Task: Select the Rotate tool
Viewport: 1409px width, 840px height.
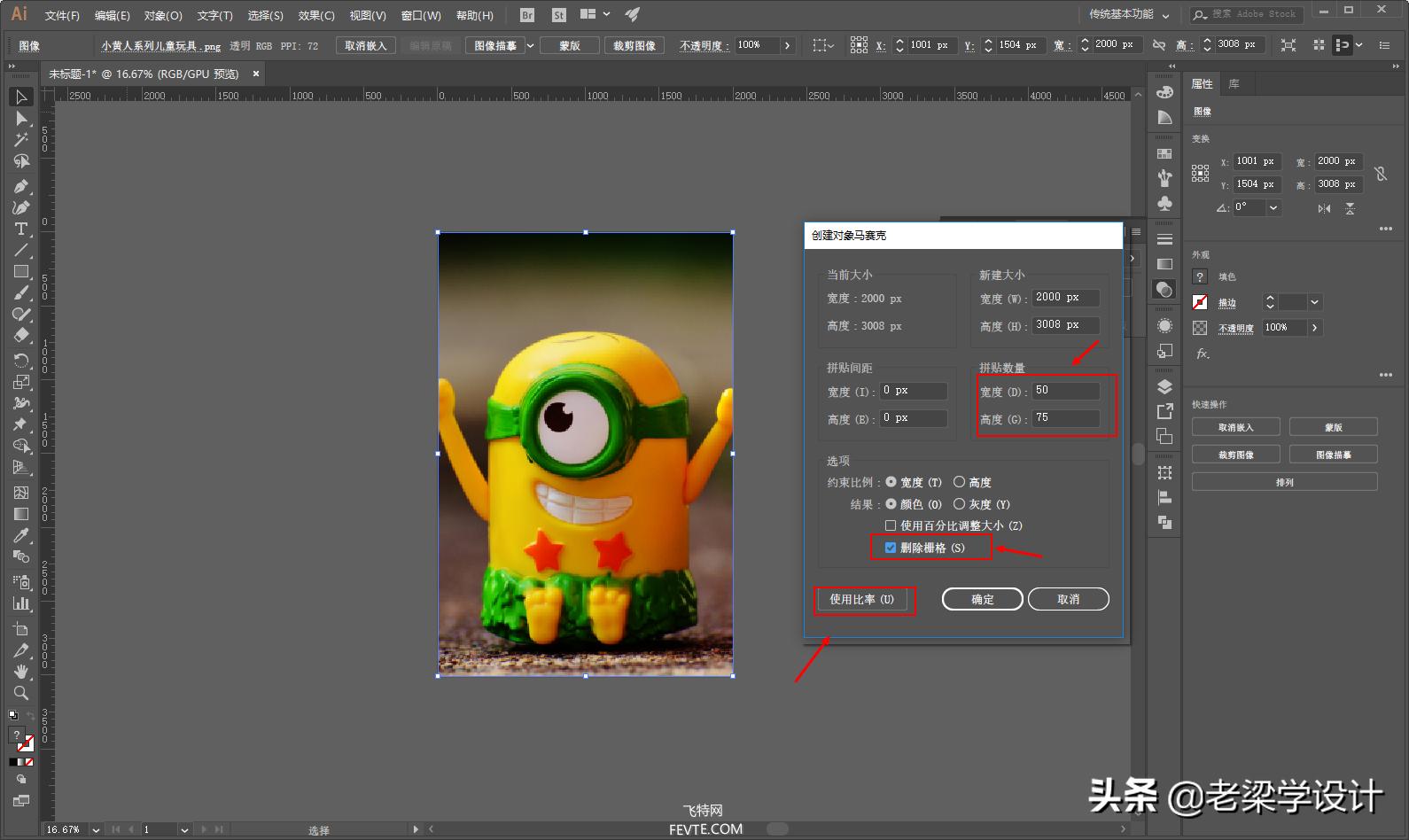Action: [21, 360]
